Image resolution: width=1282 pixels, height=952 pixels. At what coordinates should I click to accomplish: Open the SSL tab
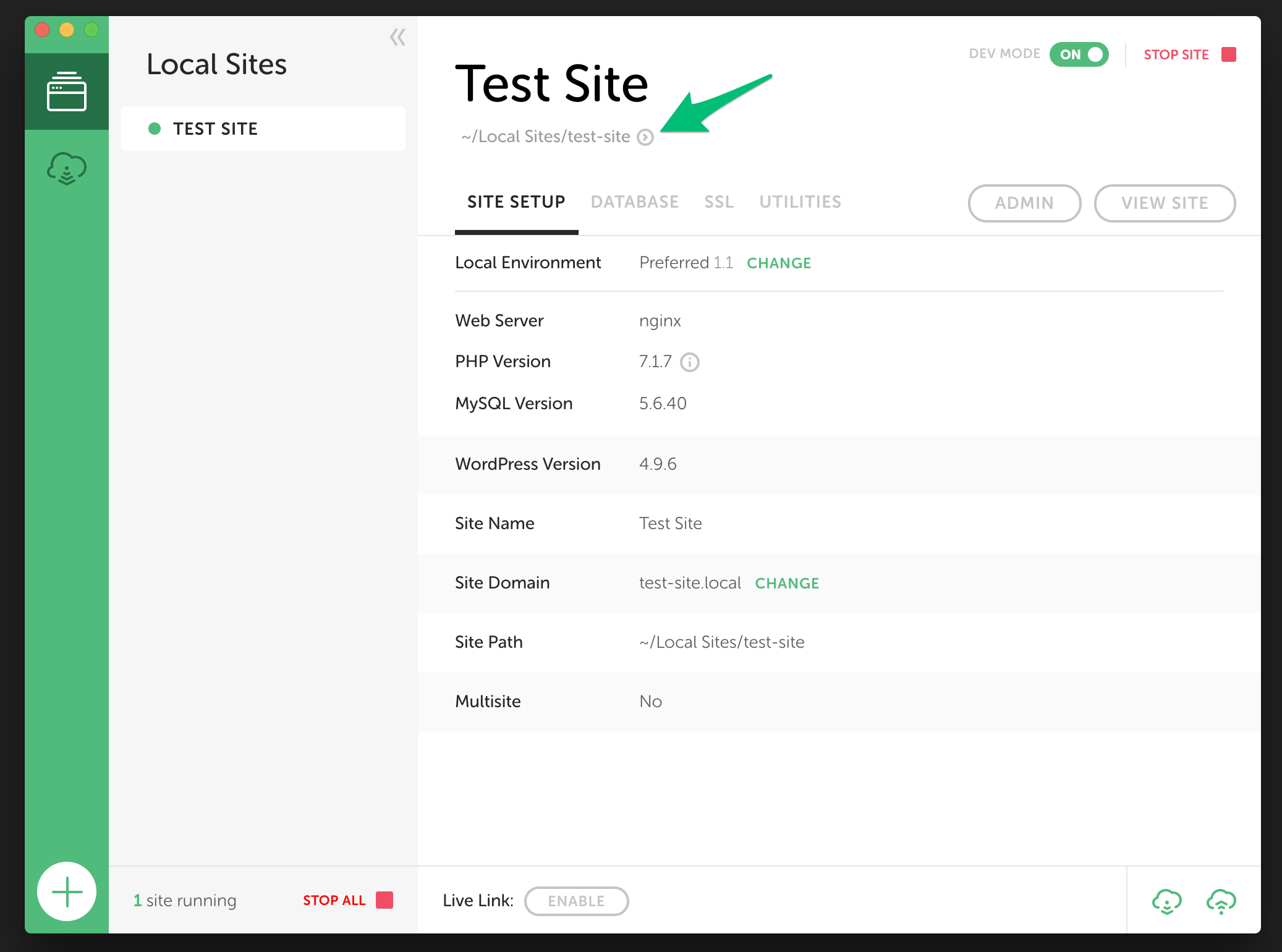click(719, 202)
